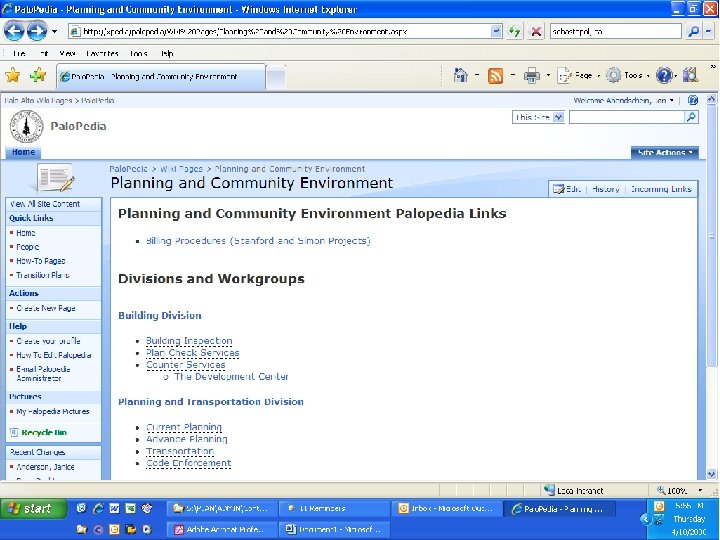Switch to Inbox - Microsoft Outlook taskbar item
The width and height of the screenshot is (720, 540).
point(446,508)
